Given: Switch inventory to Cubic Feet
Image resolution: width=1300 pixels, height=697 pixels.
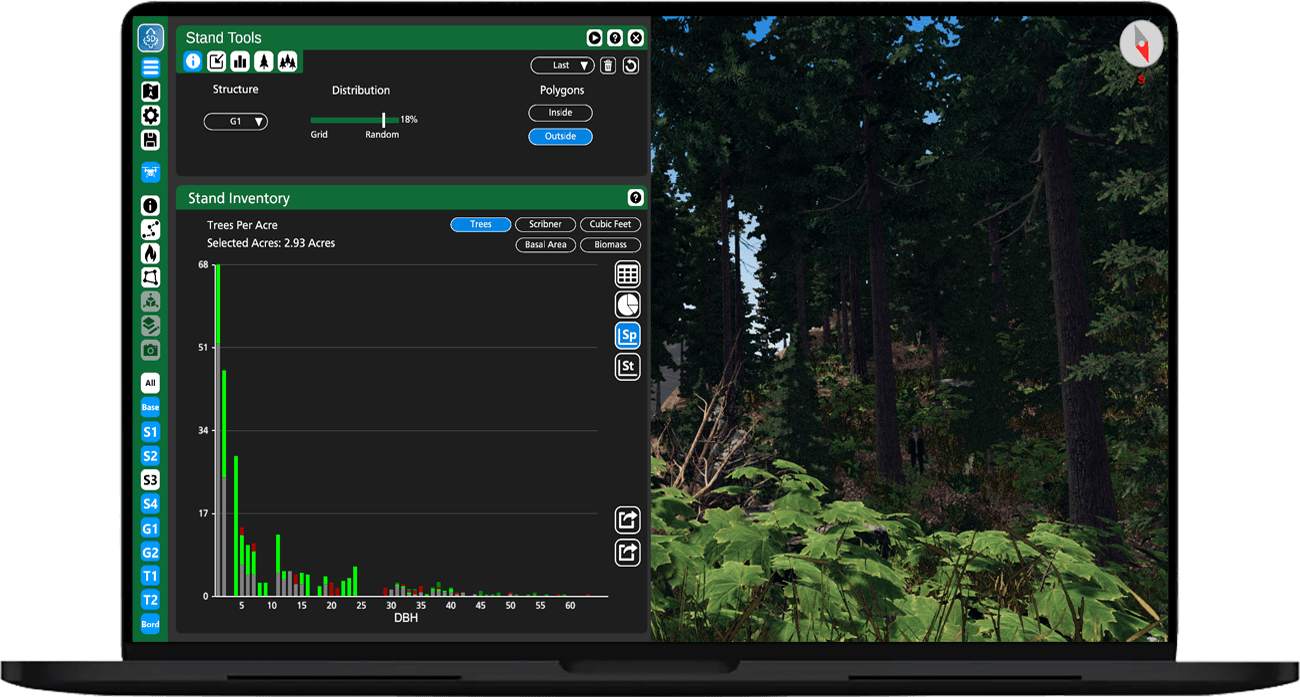Looking at the screenshot, I should (610, 224).
